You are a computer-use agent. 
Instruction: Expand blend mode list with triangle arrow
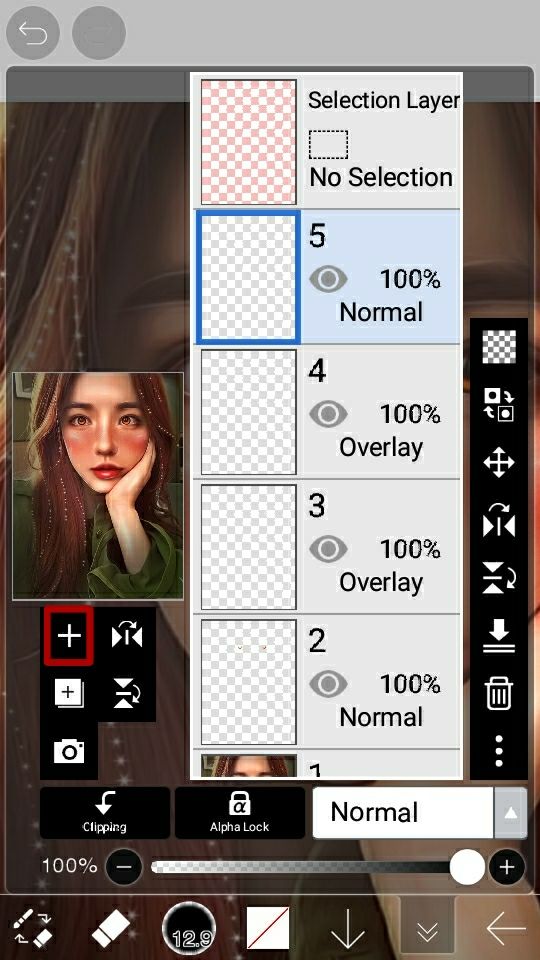pos(510,812)
